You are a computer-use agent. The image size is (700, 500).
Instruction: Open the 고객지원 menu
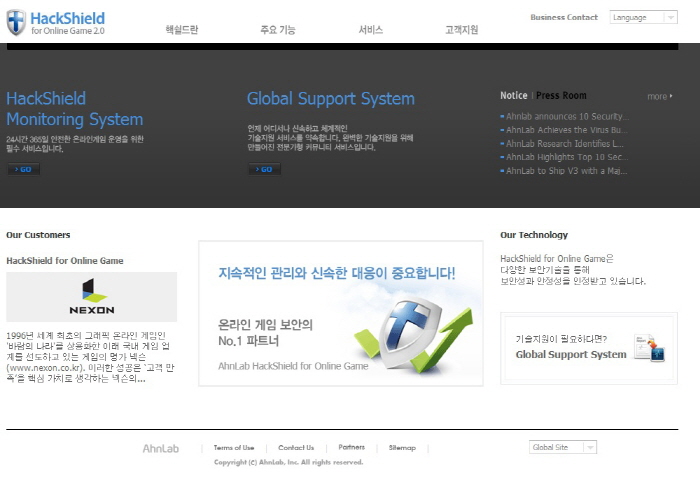(462, 30)
